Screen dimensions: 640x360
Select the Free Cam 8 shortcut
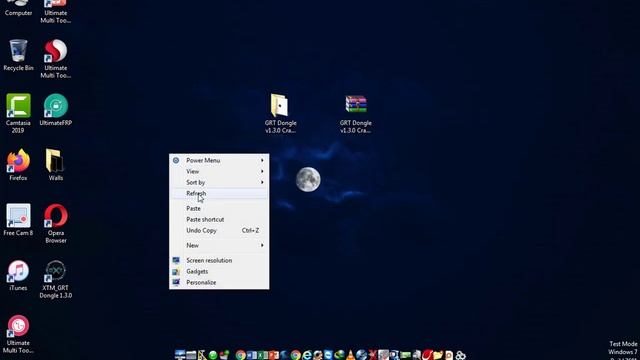[x=18, y=220]
